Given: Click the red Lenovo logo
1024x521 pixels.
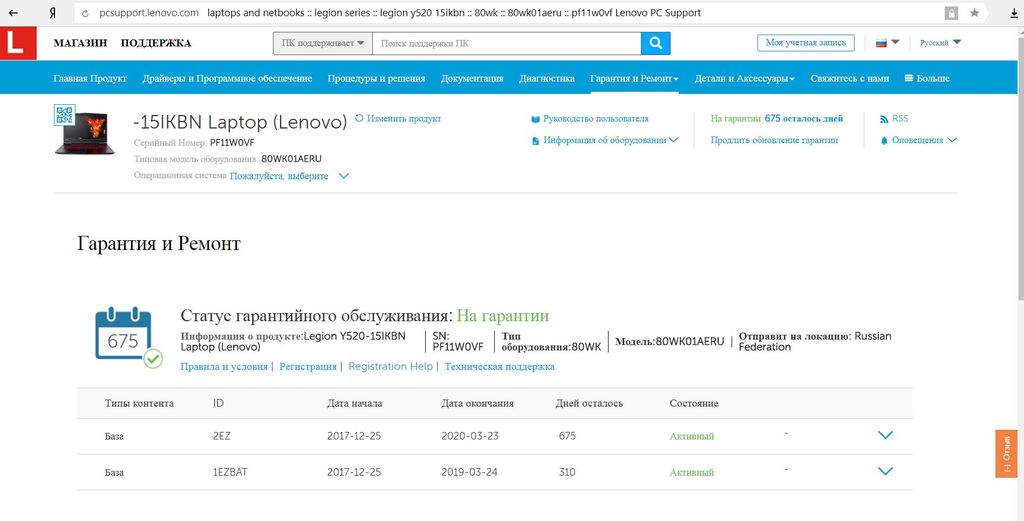Looking at the screenshot, I should 18,43.
